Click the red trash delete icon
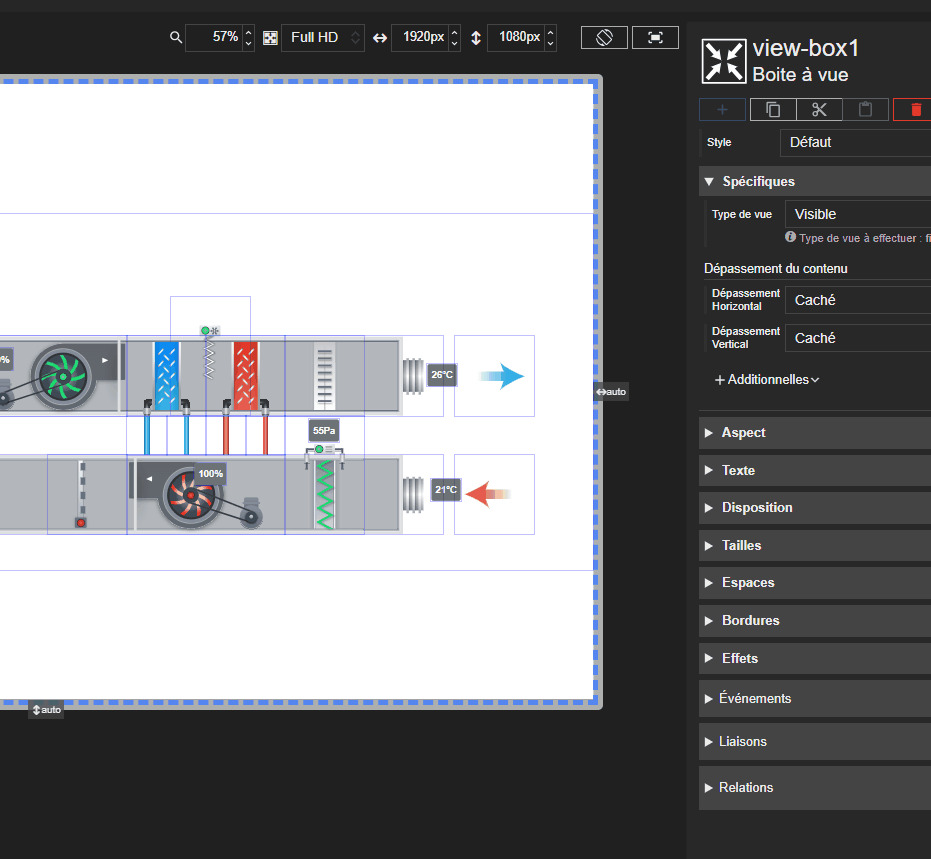 tap(916, 110)
